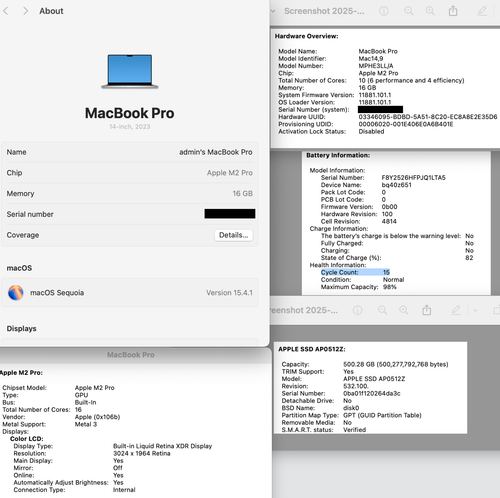The image size is (500, 498).
Task: Go back using the About window's left chevron
Action: (5, 11)
